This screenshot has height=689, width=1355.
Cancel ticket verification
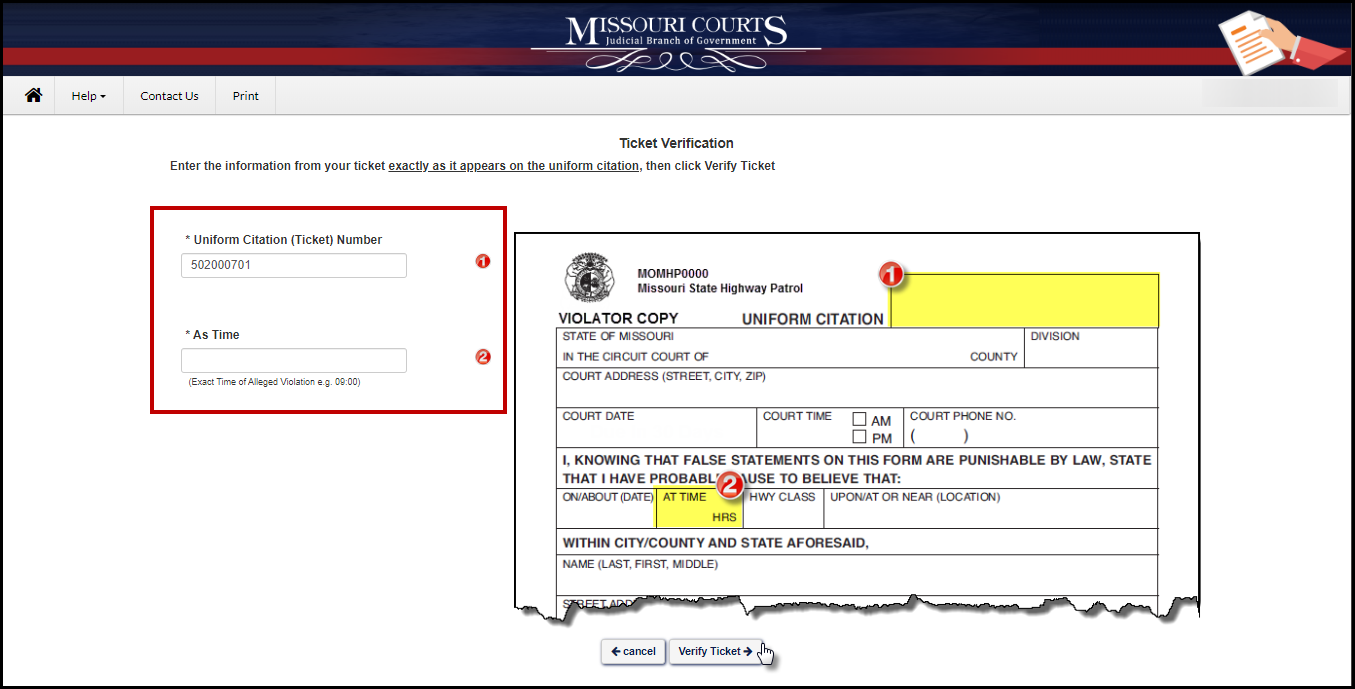(x=633, y=651)
